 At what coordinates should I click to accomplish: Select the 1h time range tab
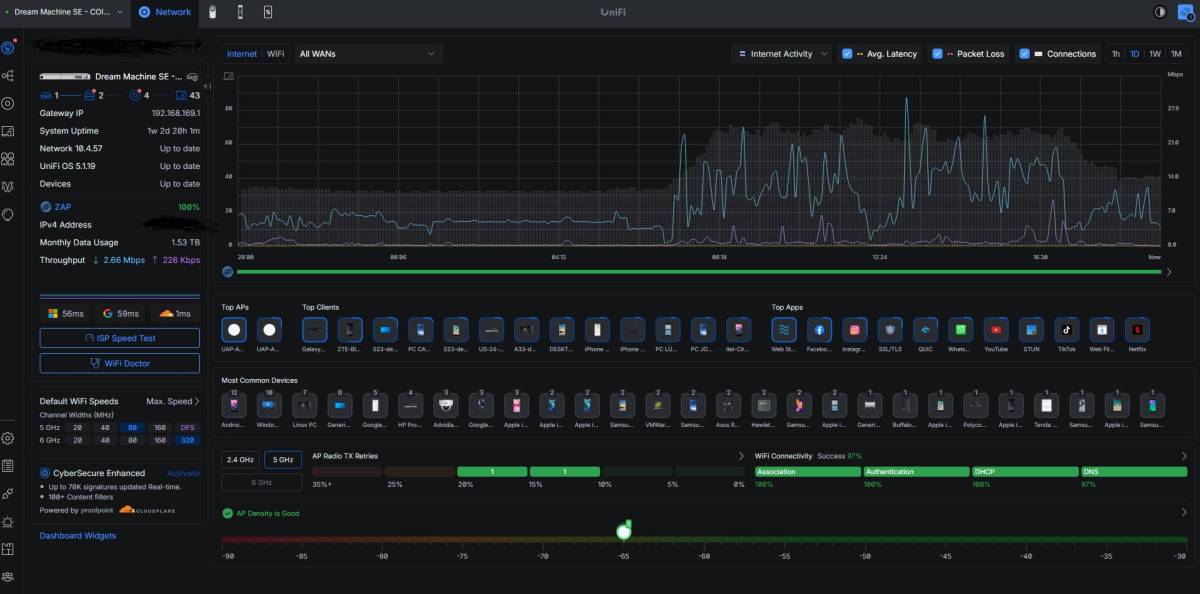[x=1116, y=54]
